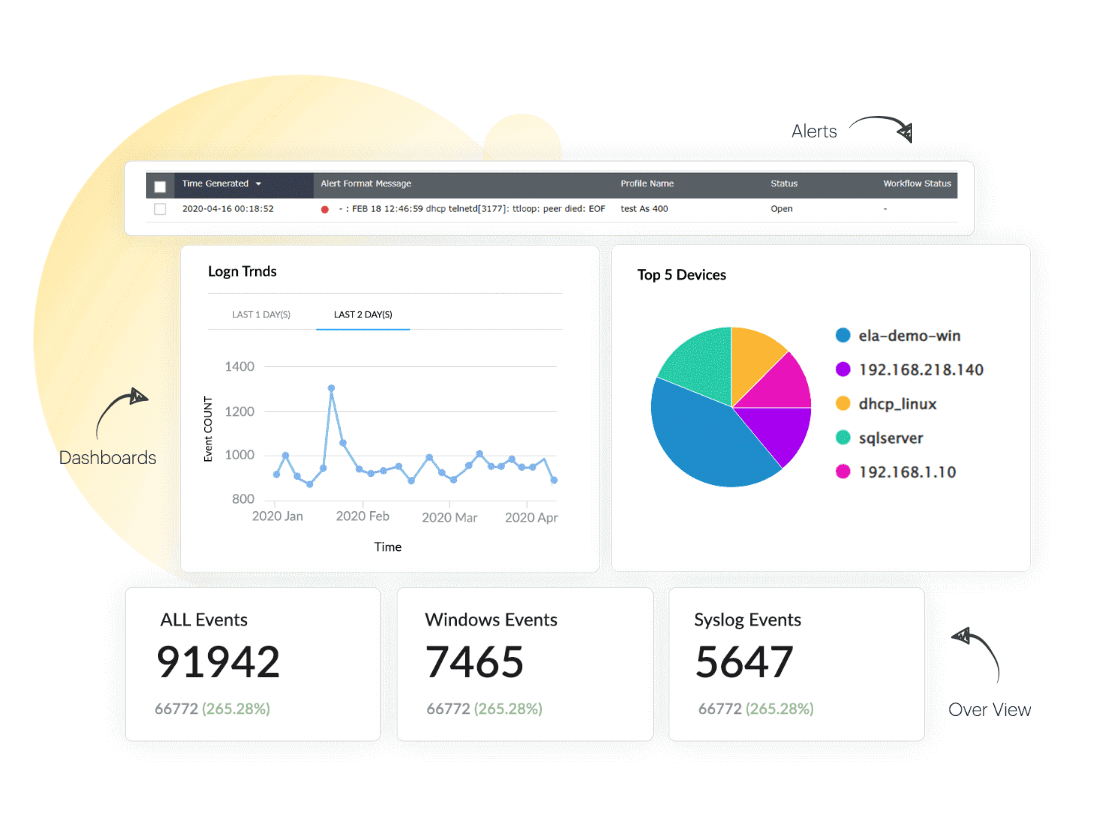Check the box for the 2020-04-16 alert row
This screenshot has width=1108, height=834.
160,209
